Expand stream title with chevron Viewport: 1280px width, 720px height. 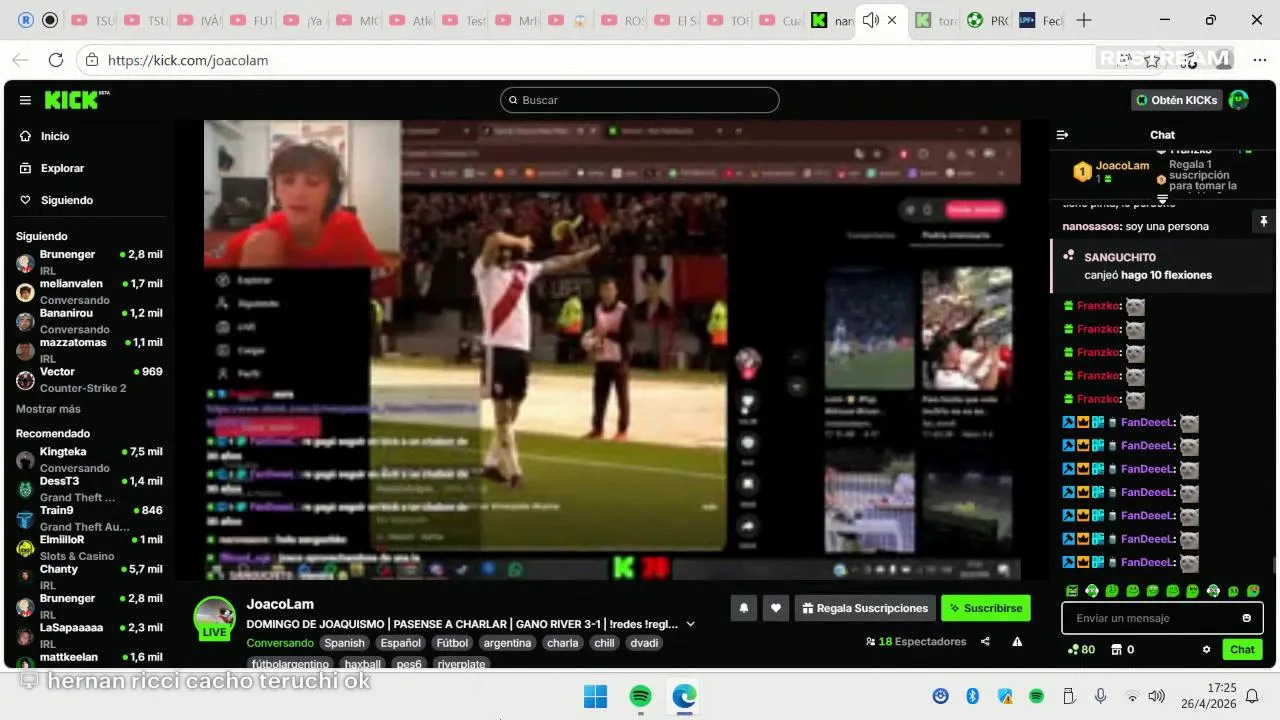[690, 624]
